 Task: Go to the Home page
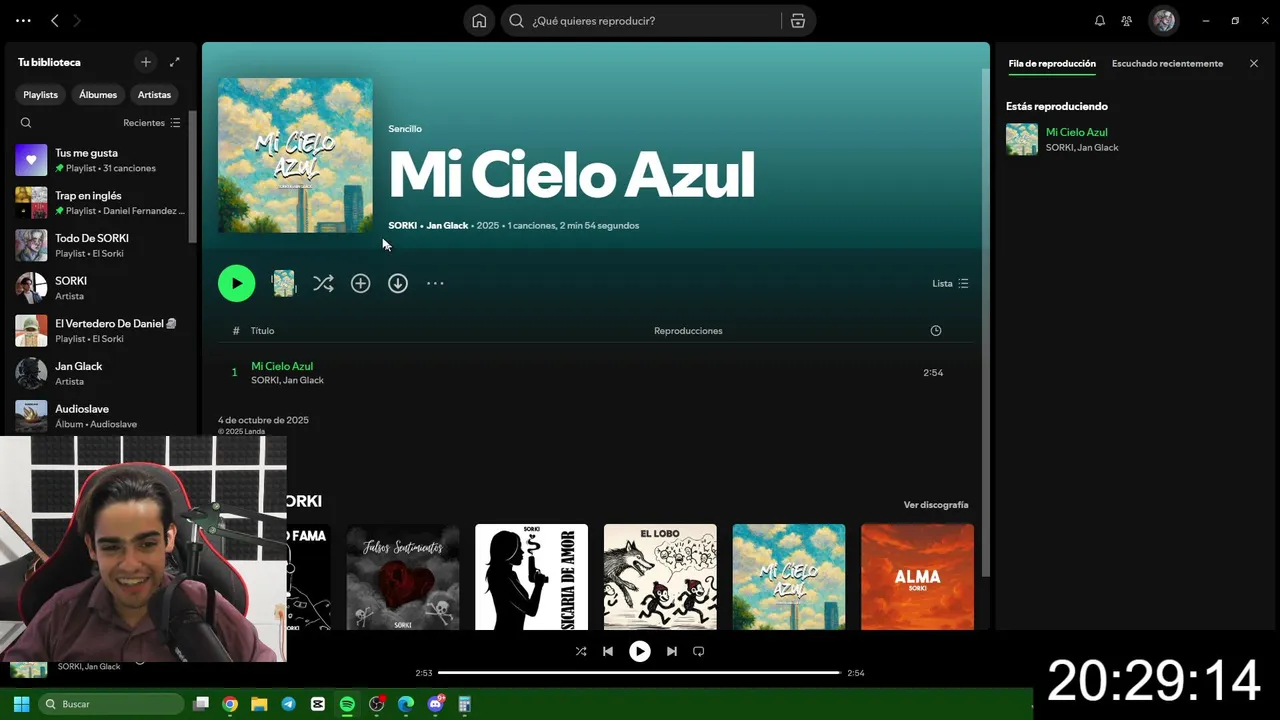click(x=479, y=21)
